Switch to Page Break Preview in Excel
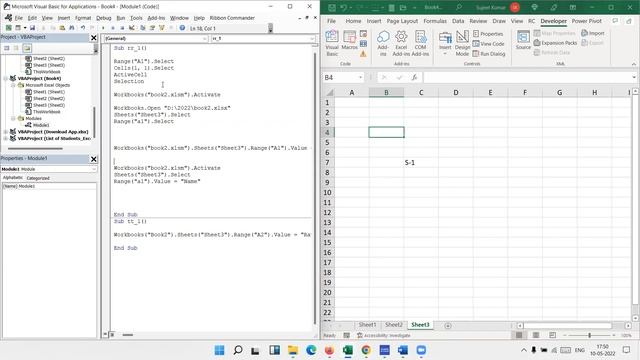The image size is (640, 360). (x=552, y=335)
